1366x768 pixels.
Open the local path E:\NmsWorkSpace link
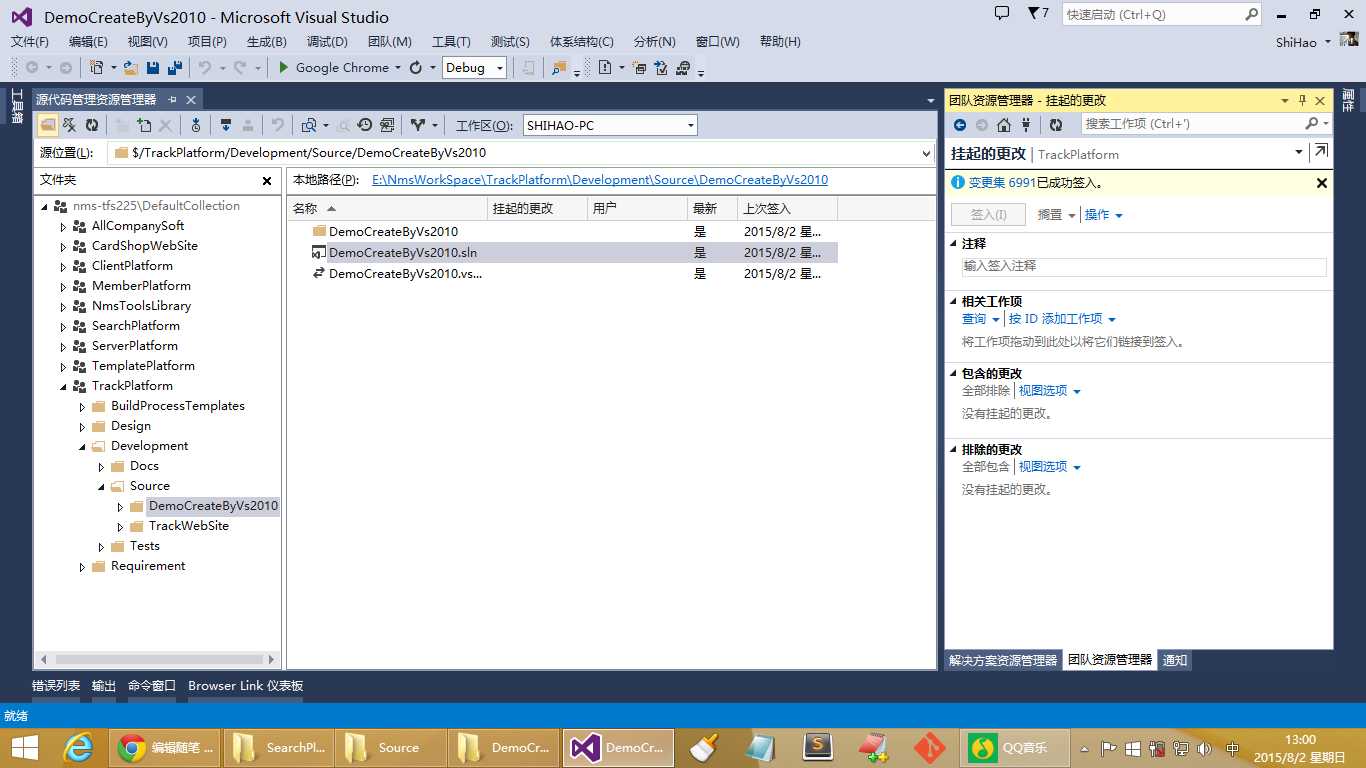(600, 180)
